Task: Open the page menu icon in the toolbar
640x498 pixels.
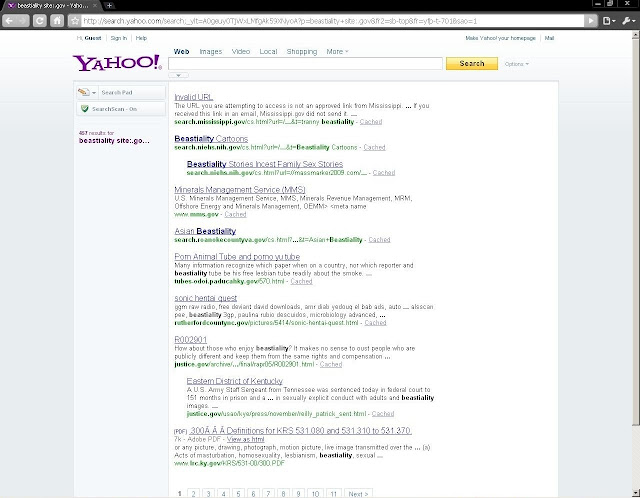Action: click(609, 20)
